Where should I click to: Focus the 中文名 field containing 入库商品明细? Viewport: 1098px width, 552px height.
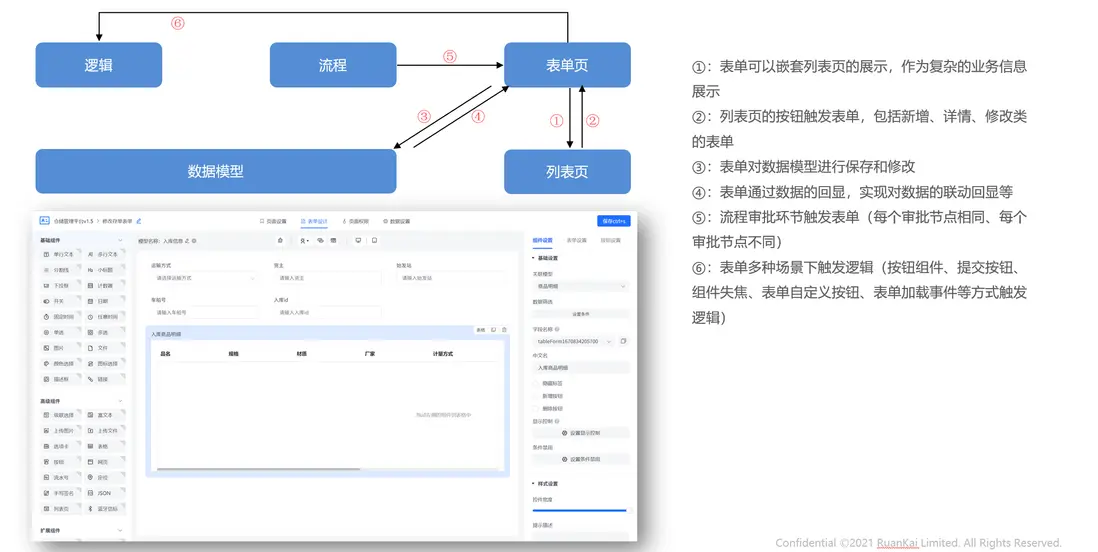coord(581,368)
